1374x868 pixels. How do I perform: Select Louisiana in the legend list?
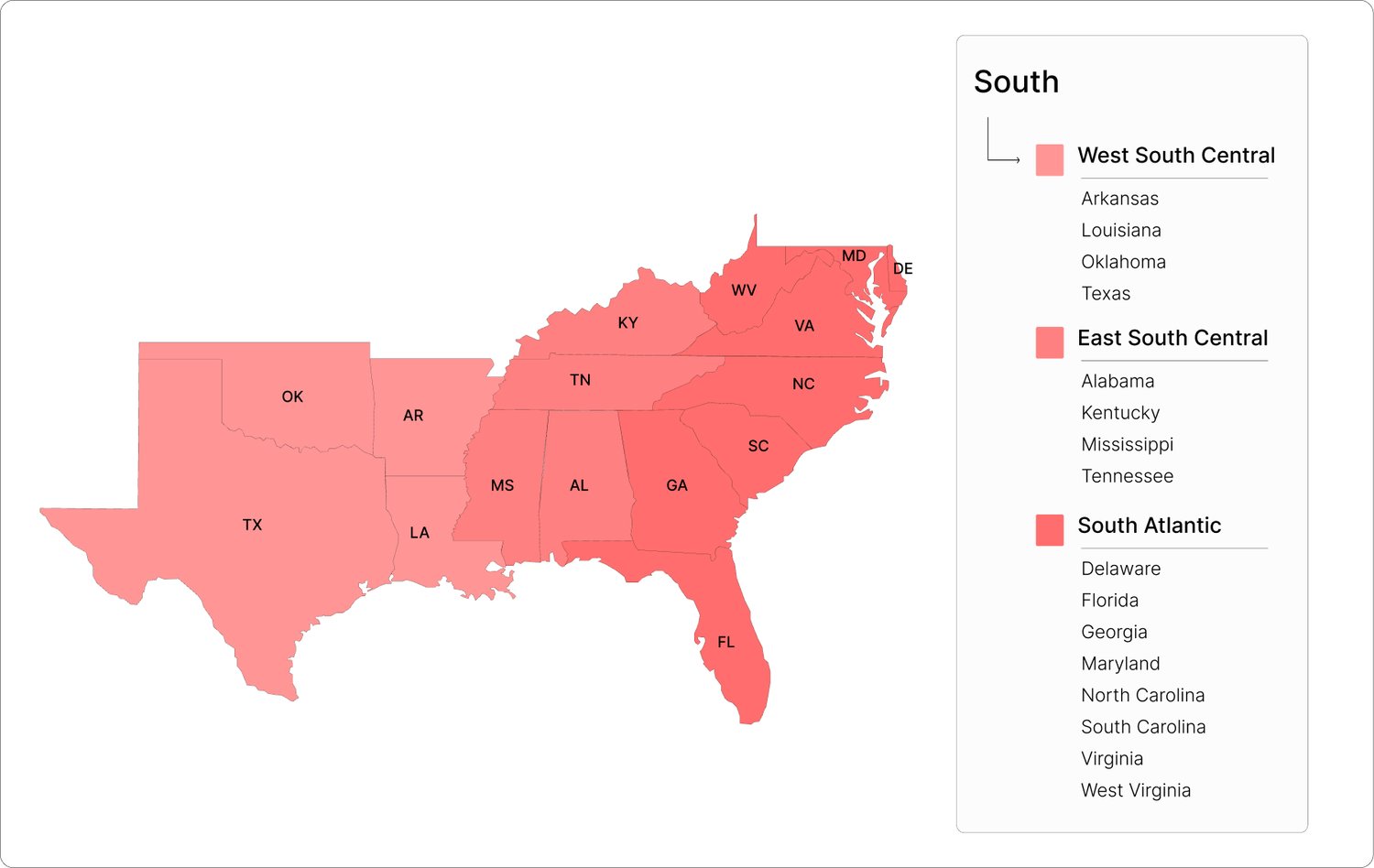pos(1120,230)
